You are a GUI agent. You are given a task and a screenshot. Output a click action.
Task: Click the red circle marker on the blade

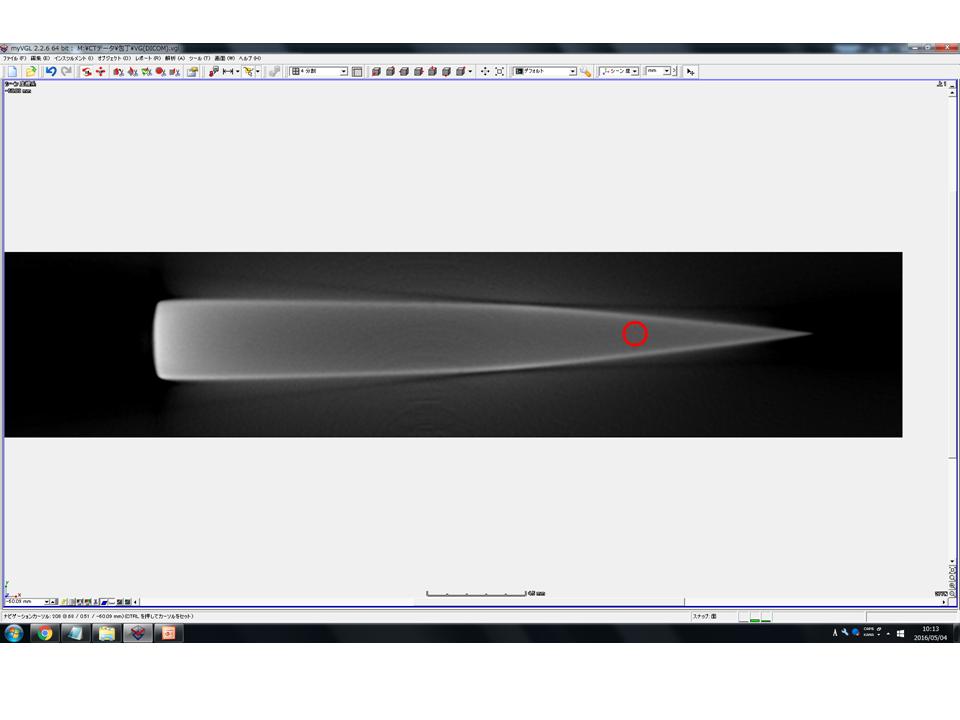635,334
